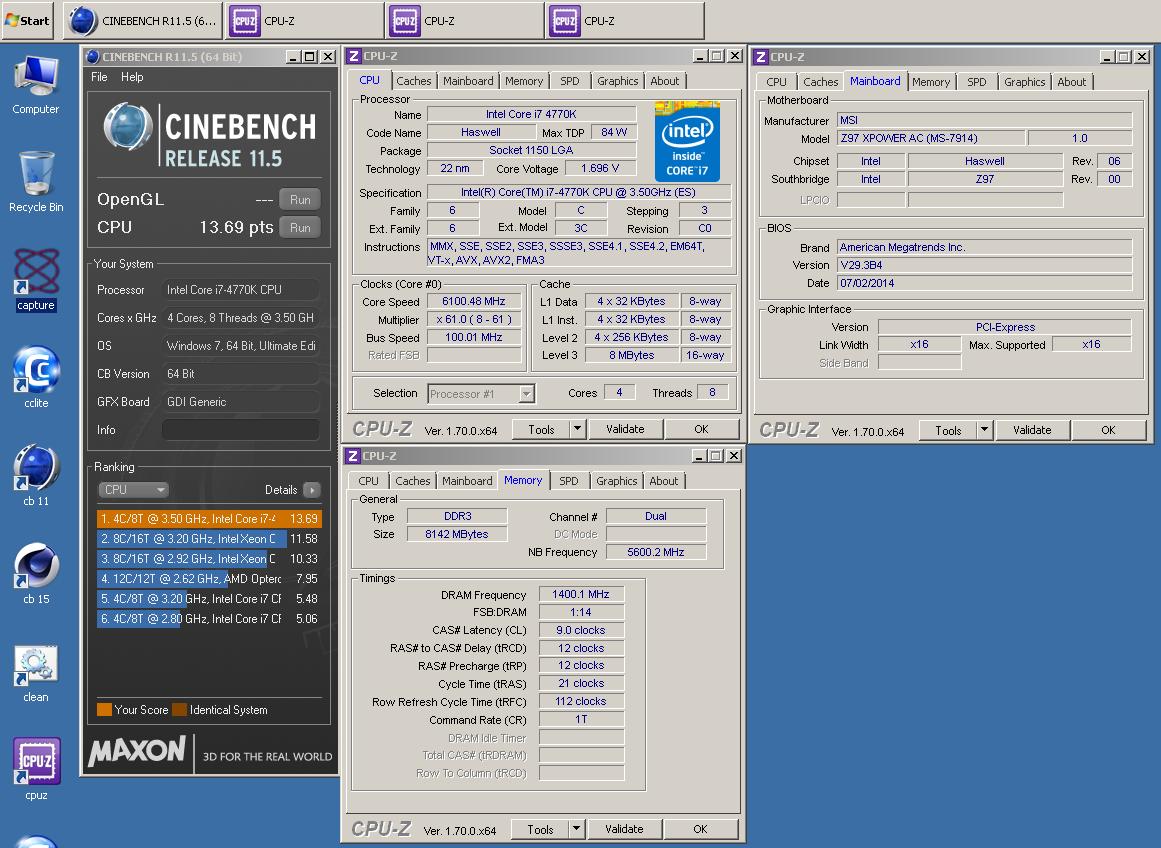Screen dimensions: 1161x848
Task: Select ranking row 3 with score 10.33
Action: point(209,558)
